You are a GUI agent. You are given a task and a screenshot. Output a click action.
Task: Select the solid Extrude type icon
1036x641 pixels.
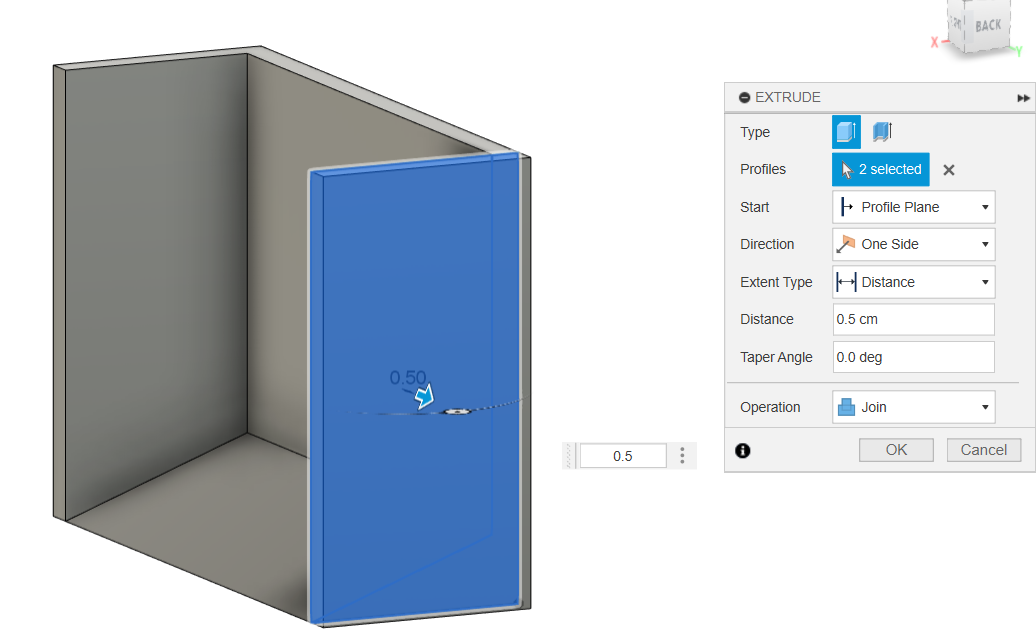[x=846, y=132]
